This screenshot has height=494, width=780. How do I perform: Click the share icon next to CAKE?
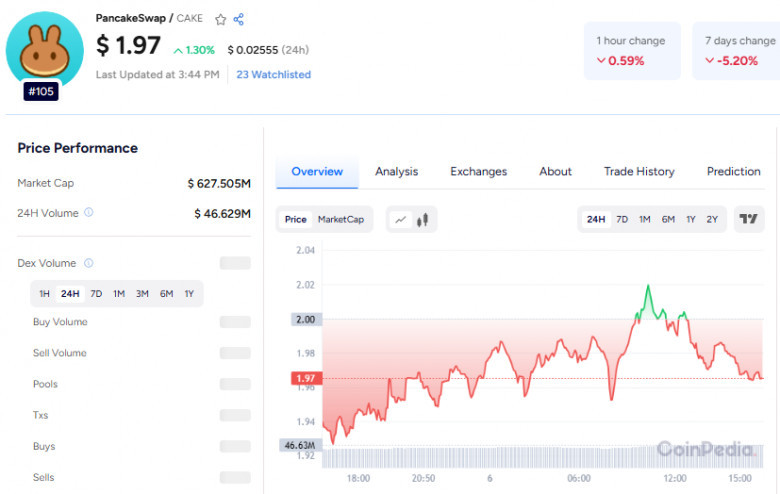239,19
